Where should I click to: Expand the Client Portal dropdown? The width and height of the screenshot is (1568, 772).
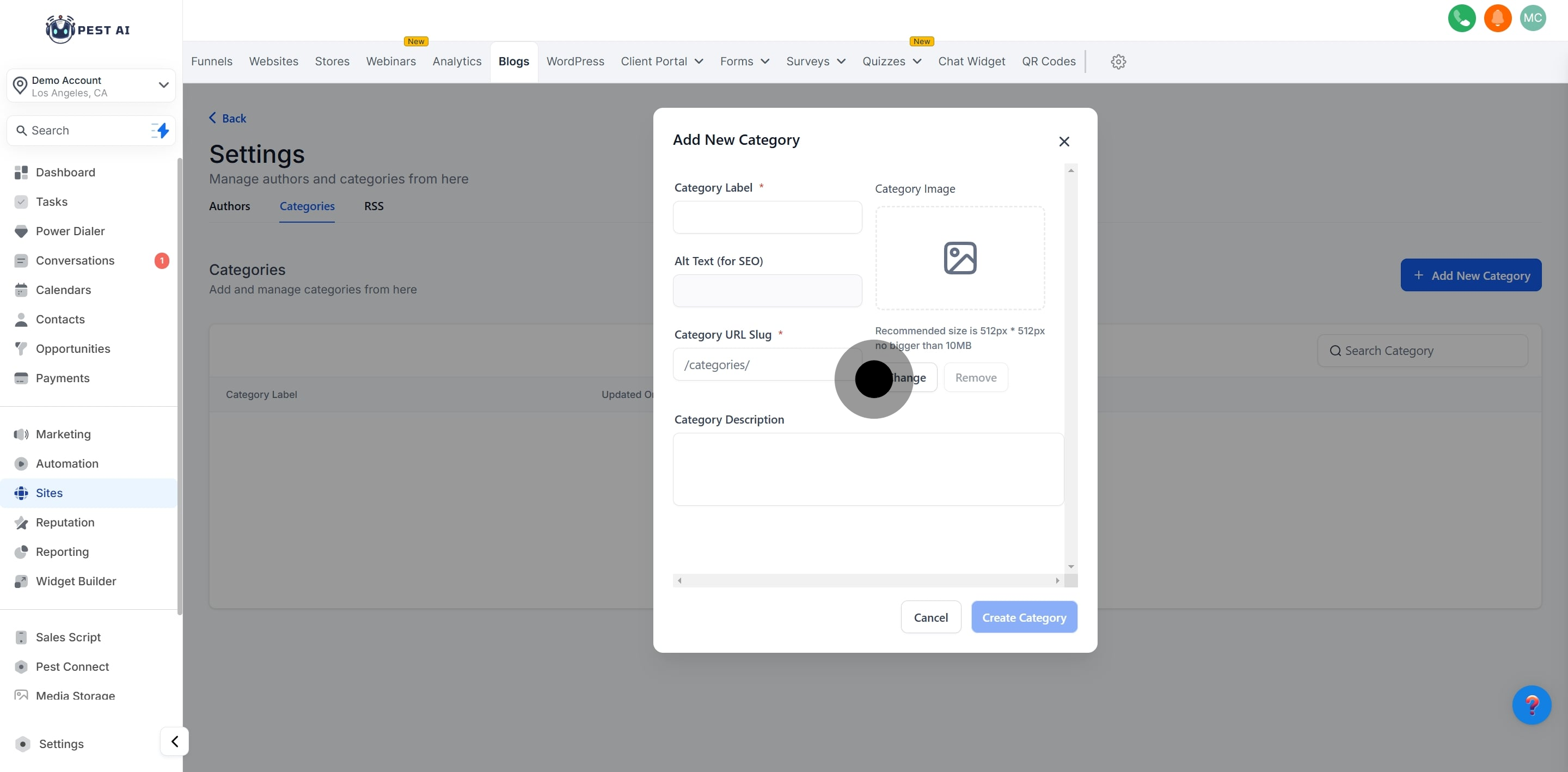pos(661,62)
